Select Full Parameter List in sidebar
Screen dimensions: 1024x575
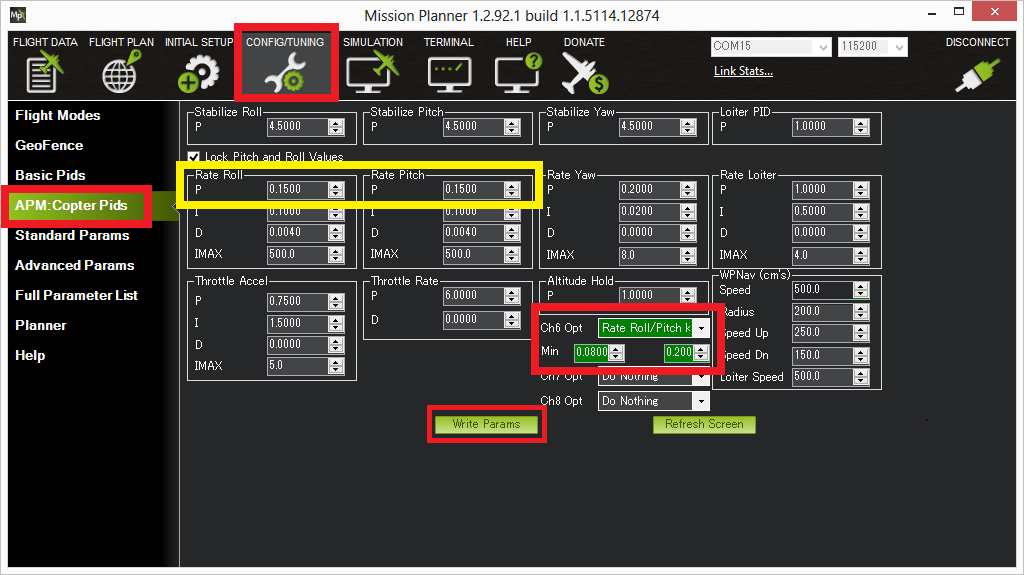tap(76, 295)
